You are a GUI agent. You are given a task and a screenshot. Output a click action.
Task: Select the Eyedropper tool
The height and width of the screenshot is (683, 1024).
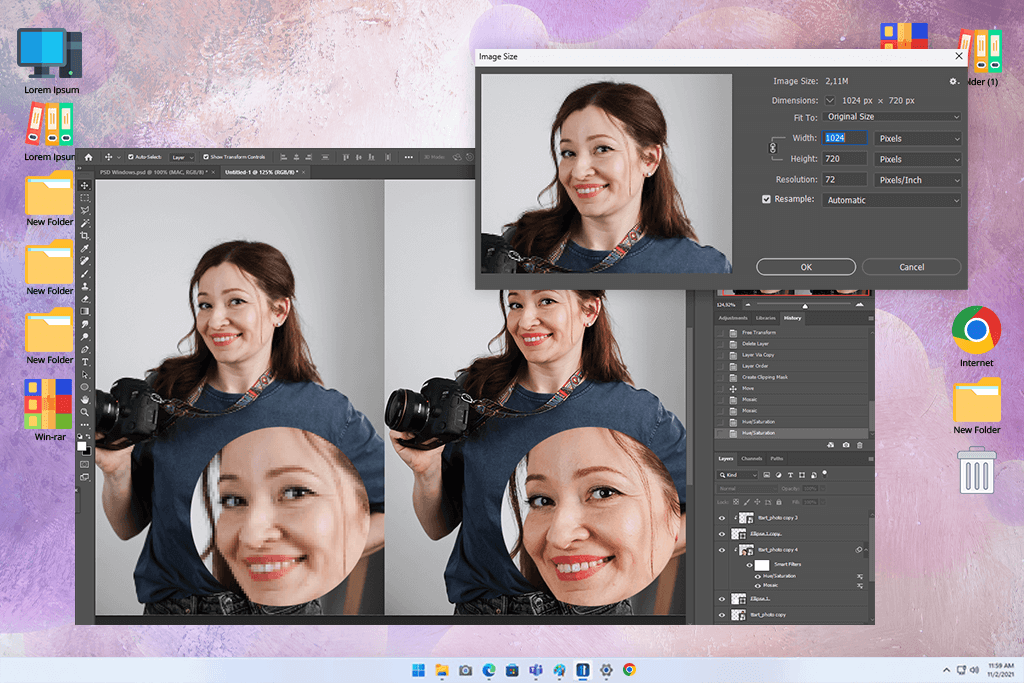[84, 248]
